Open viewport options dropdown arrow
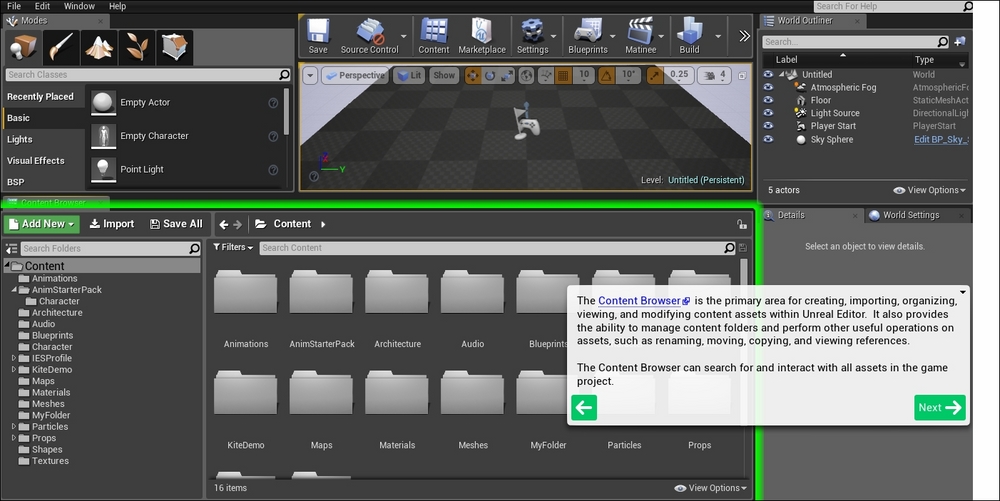The image size is (1000, 501). 310,76
